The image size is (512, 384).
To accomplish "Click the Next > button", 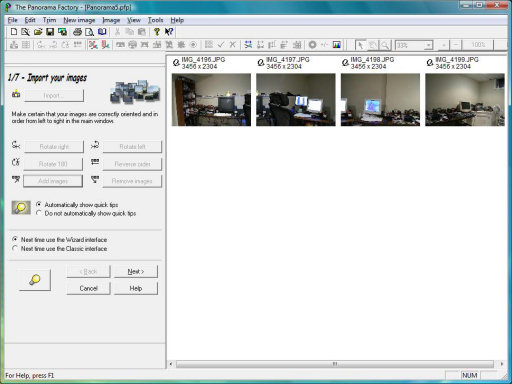I will pyautogui.click(x=136, y=271).
